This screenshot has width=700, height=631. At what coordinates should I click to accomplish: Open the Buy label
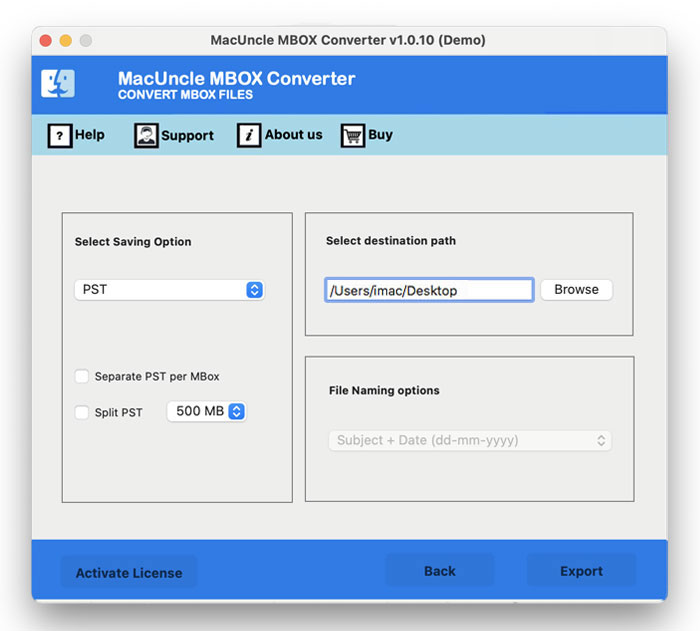[380, 135]
